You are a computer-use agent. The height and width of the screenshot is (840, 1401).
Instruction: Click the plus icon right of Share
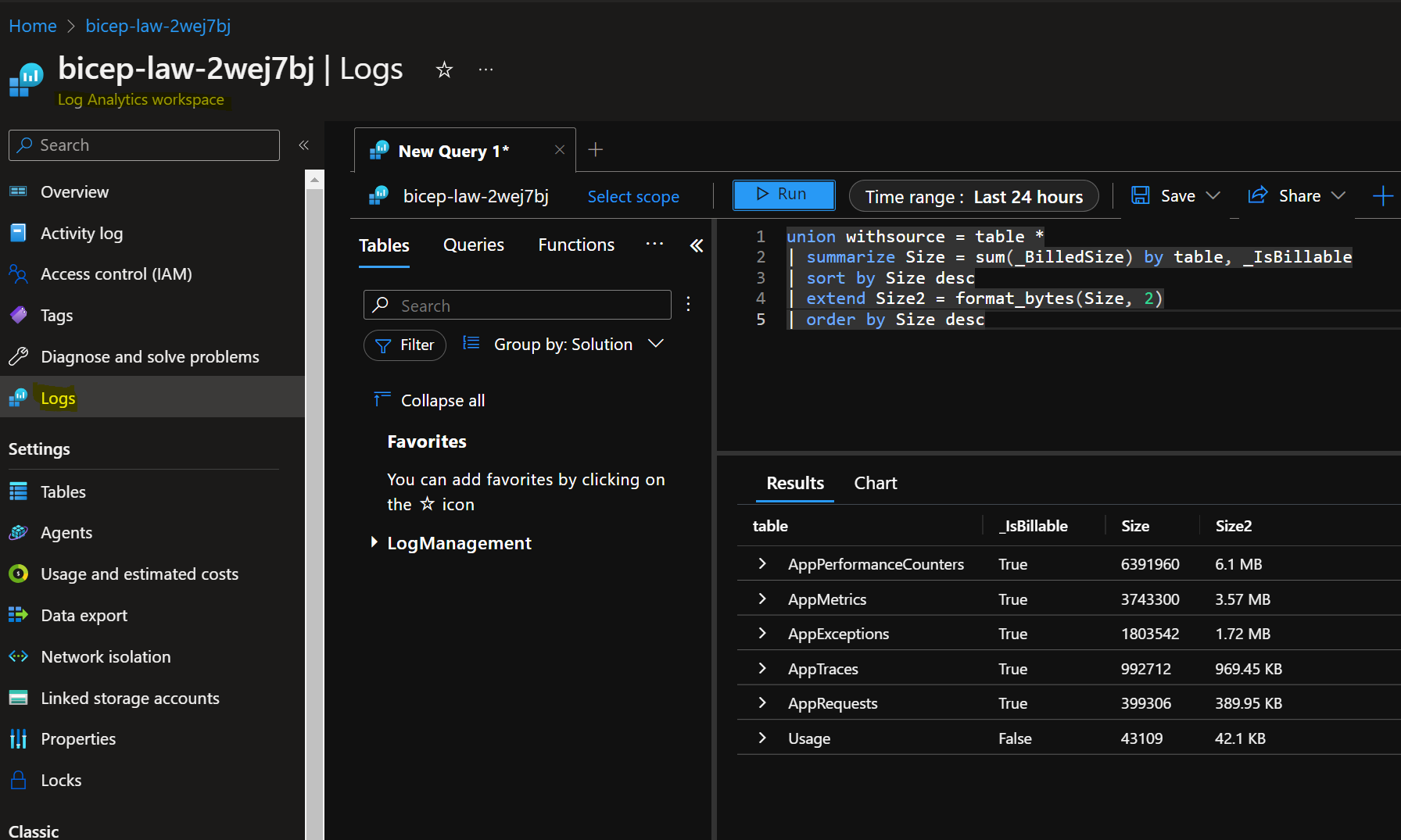1382,195
